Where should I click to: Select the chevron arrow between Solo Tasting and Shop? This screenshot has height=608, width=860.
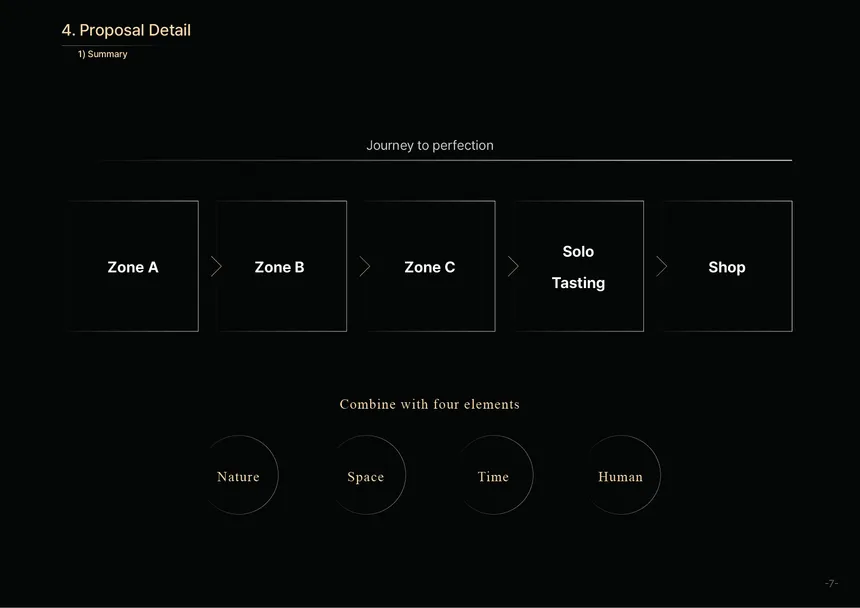coord(661,266)
